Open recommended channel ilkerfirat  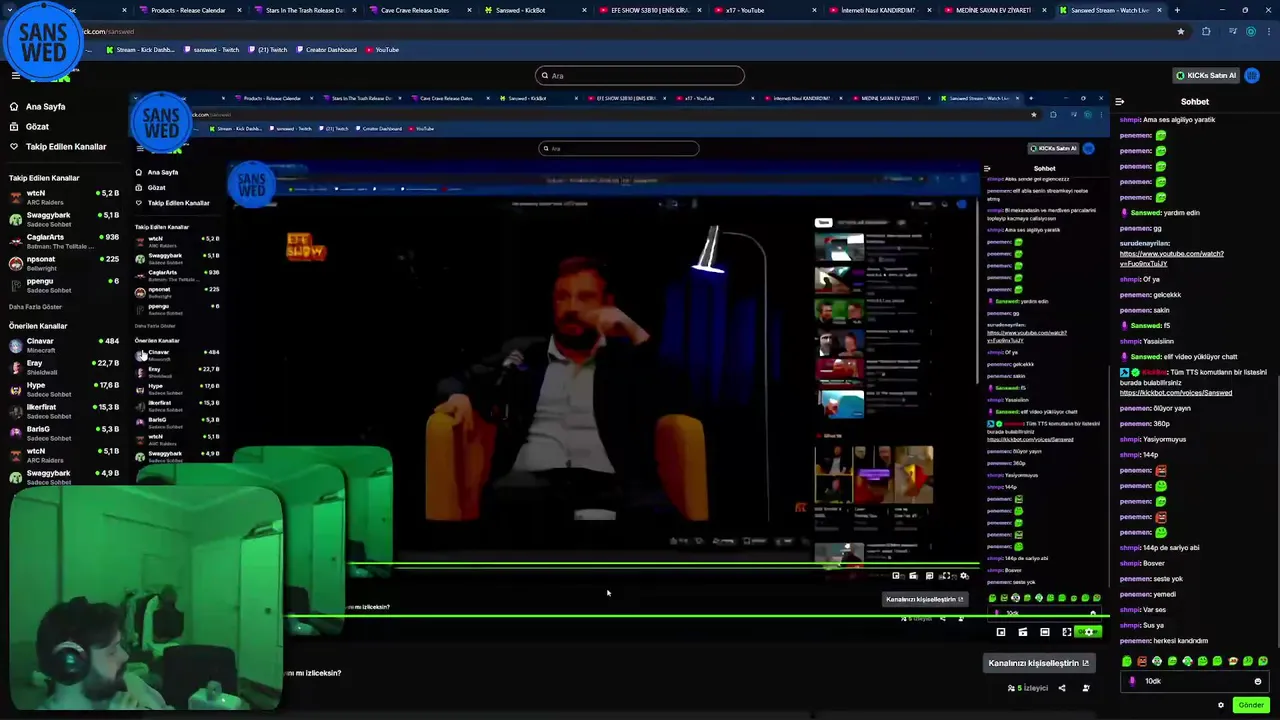pos(64,411)
